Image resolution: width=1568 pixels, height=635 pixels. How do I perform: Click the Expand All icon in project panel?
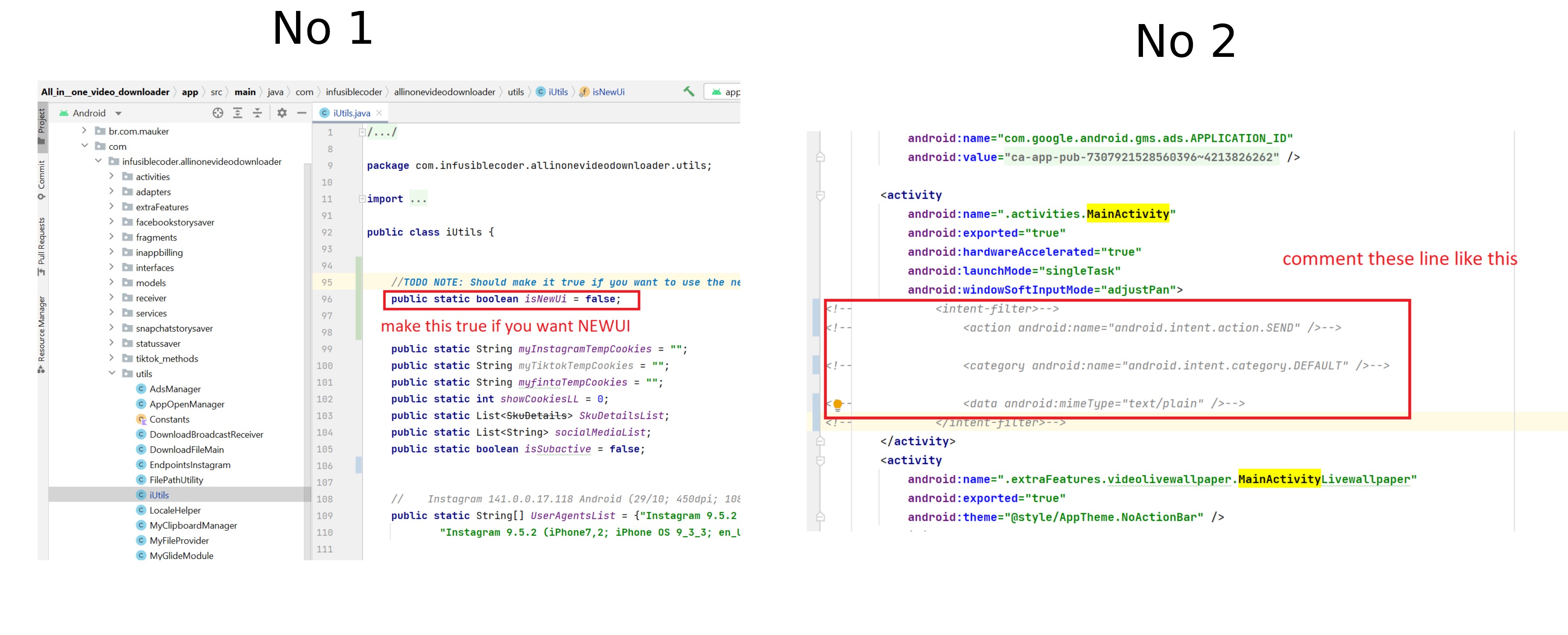click(237, 113)
